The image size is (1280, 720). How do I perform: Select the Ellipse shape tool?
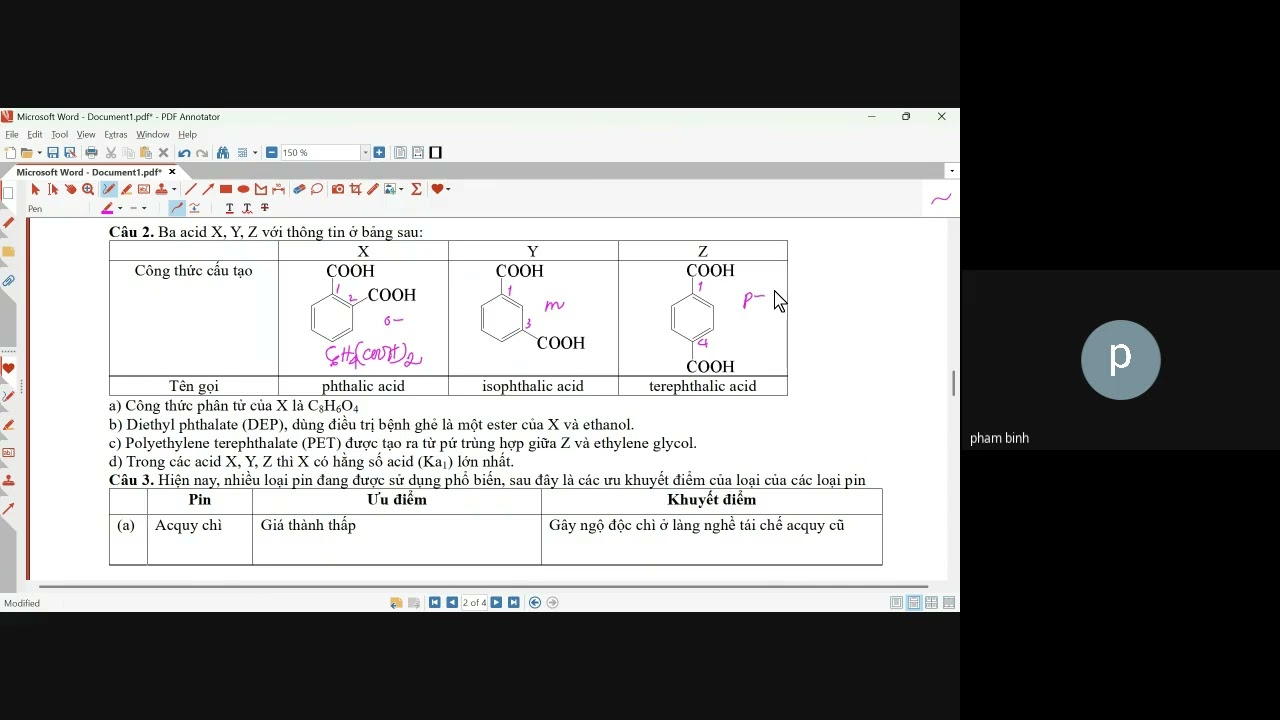tap(243, 189)
